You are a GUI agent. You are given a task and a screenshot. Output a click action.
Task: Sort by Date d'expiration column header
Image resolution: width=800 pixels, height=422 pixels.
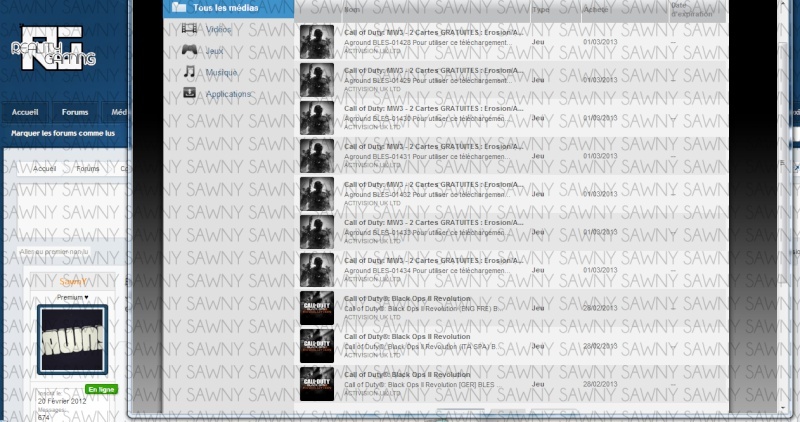point(698,10)
